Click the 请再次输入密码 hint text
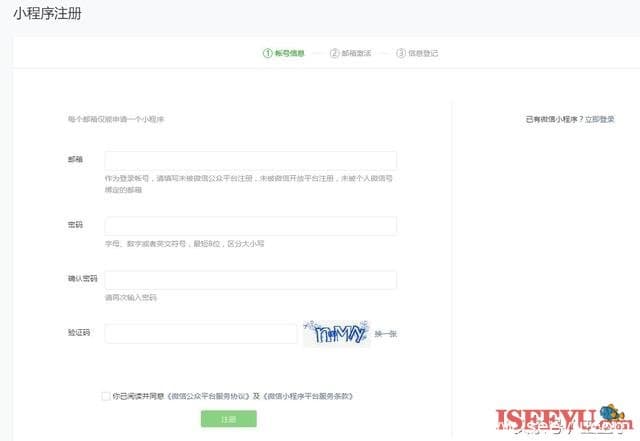The height and width of the screenshot is (441, 640). [131, 298]
